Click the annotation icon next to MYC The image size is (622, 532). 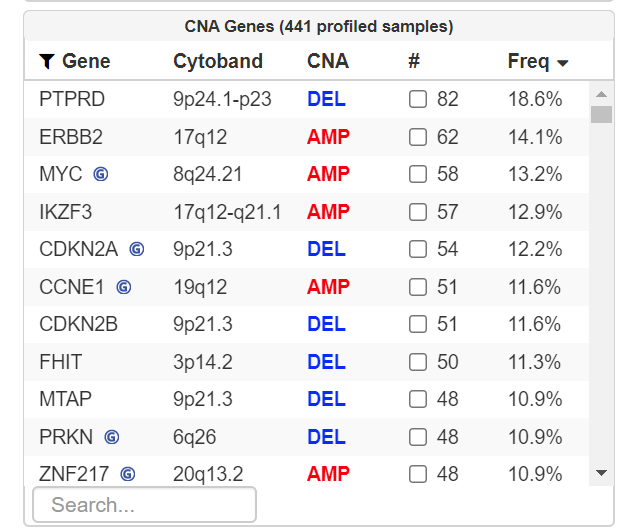(x=101, y=174)
